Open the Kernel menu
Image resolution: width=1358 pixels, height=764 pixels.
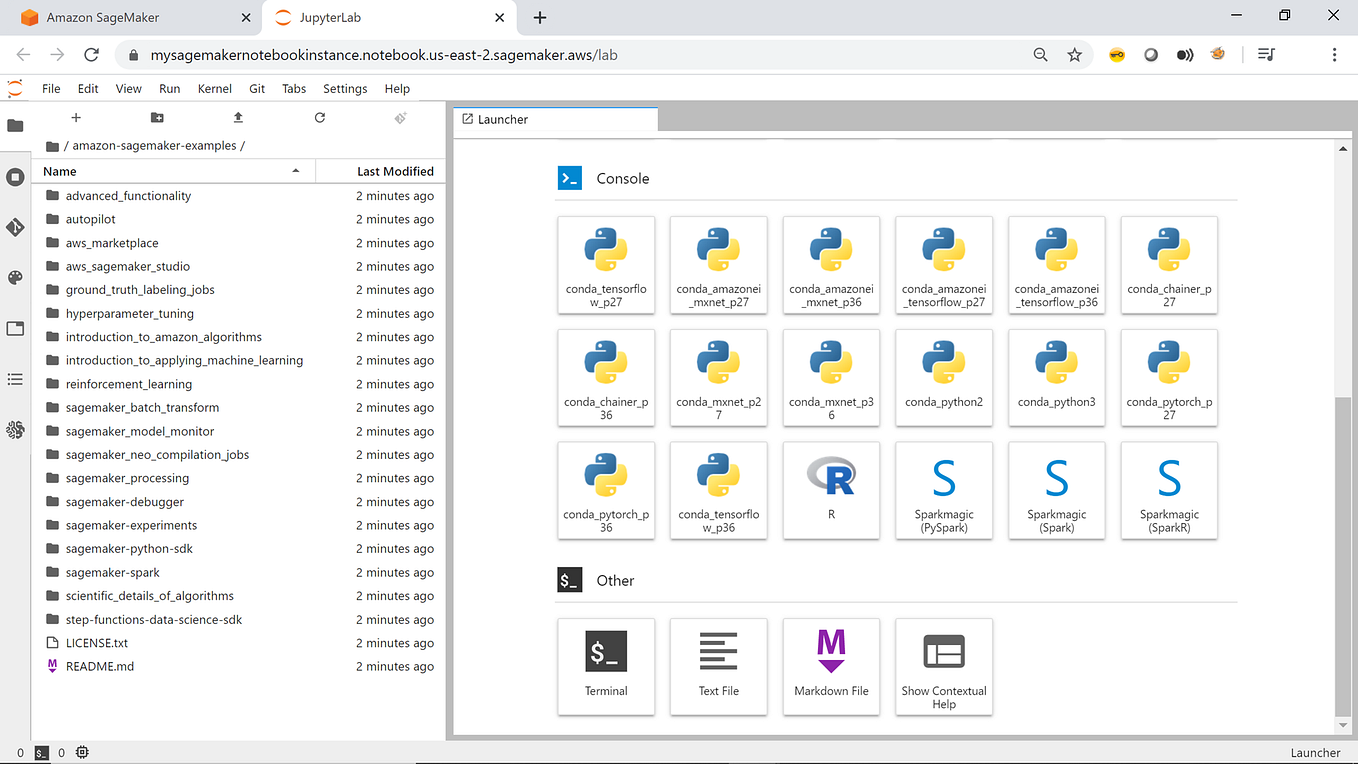(214, 88)
